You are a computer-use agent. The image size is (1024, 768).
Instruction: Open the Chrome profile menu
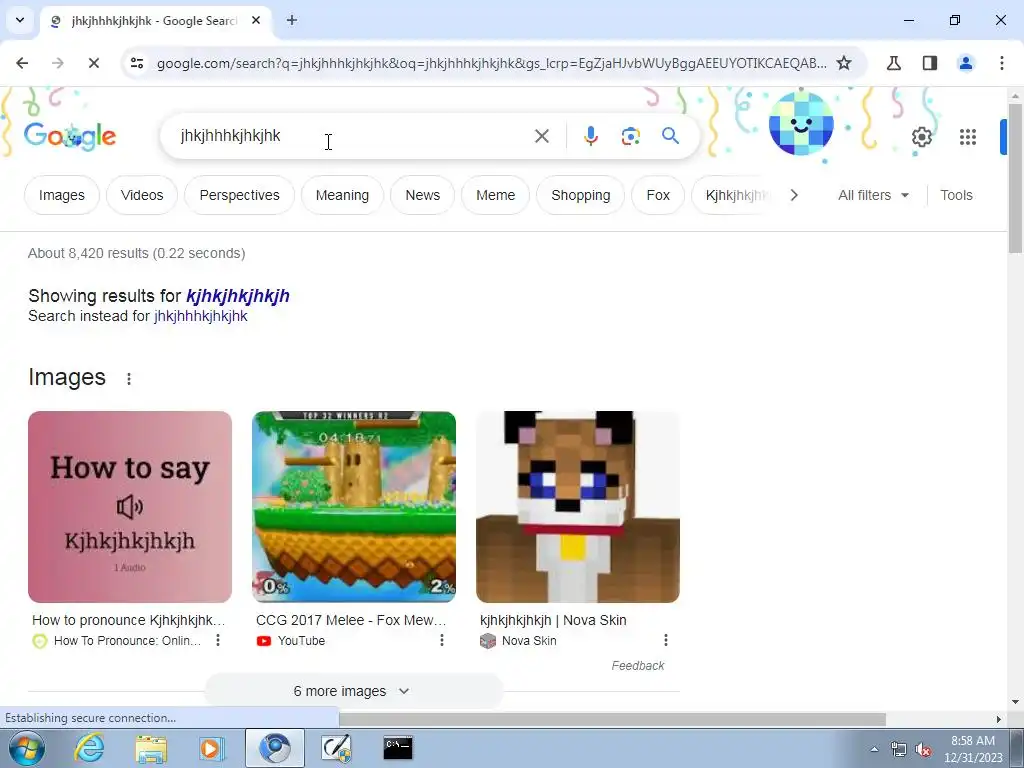tap(965, 63)
